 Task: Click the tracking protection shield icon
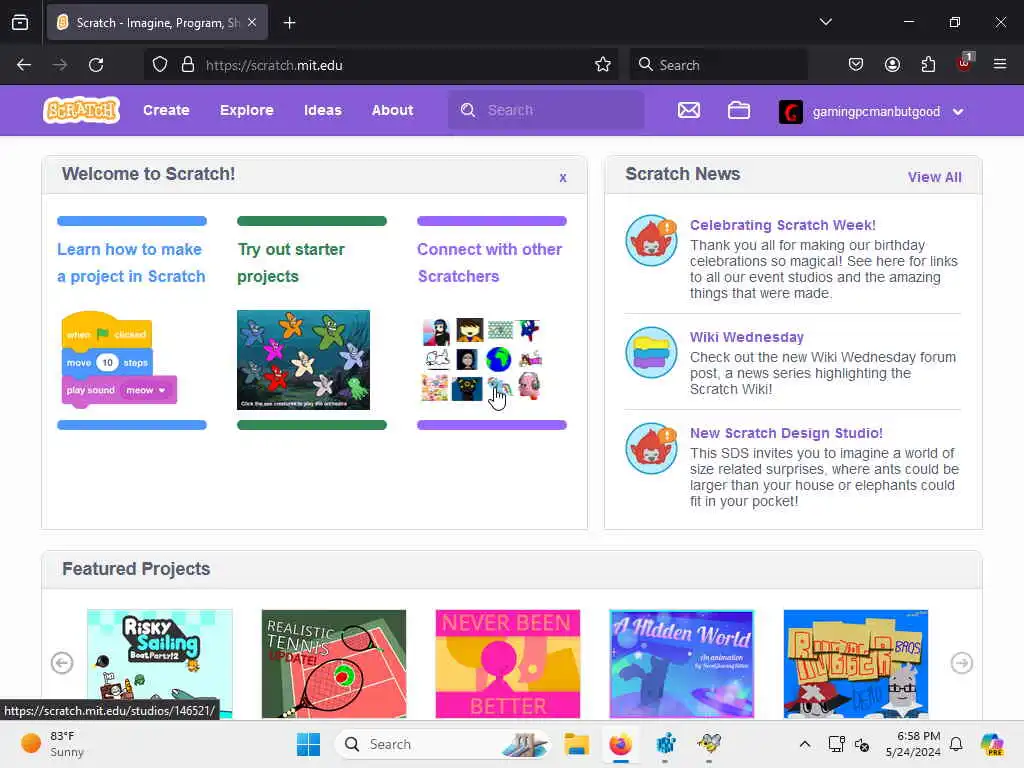[x=160, y=65]
